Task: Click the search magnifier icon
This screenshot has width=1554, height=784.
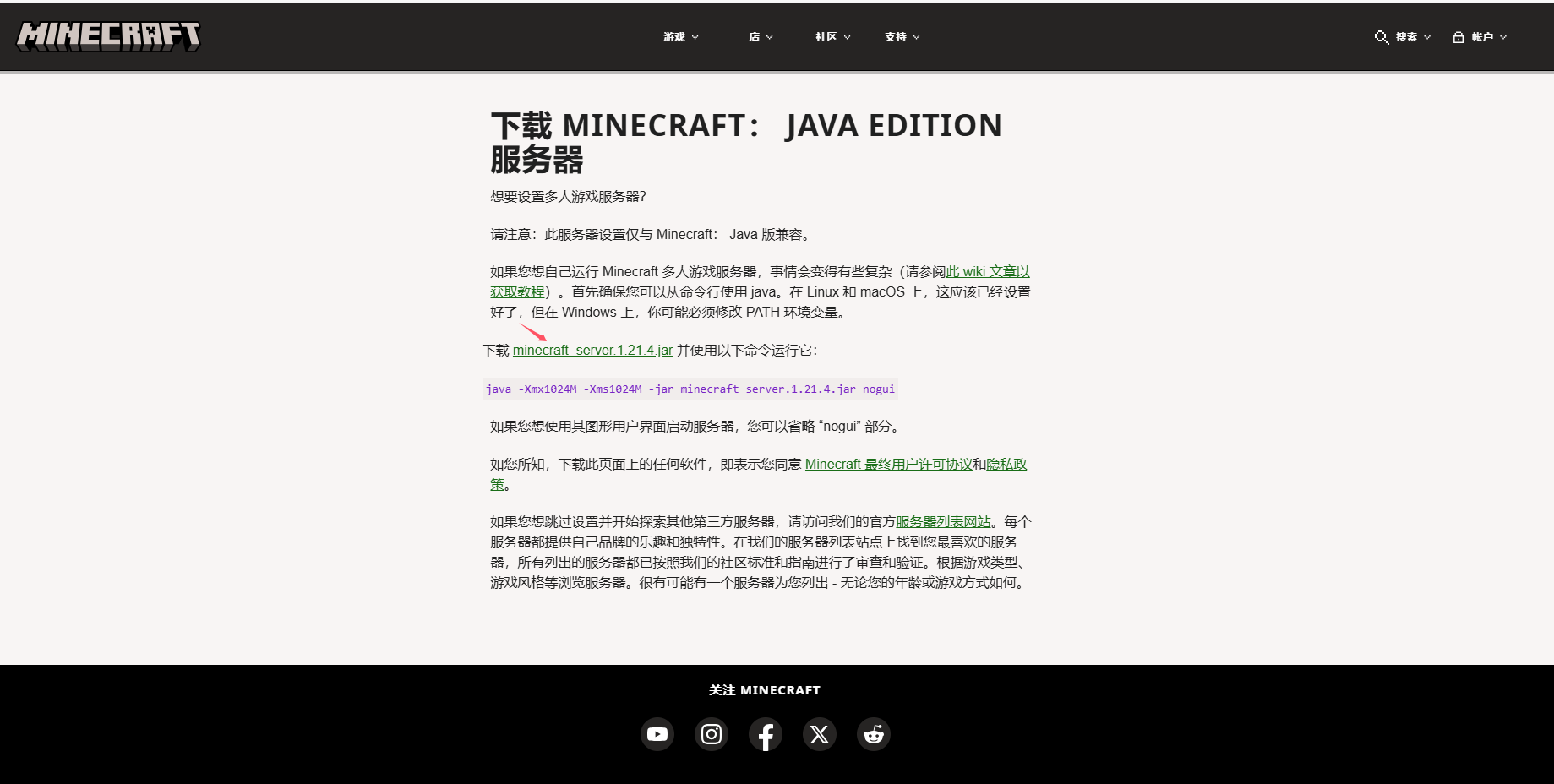Action: (1382, 37)
